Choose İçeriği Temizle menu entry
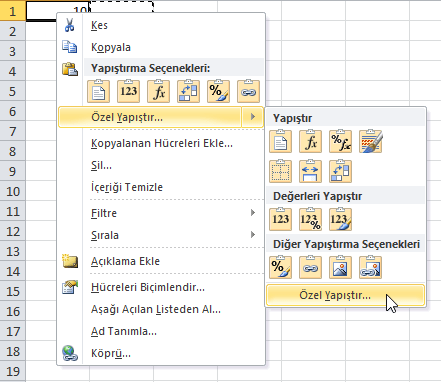This screenshot has width=441, height=382. (161, 187)
